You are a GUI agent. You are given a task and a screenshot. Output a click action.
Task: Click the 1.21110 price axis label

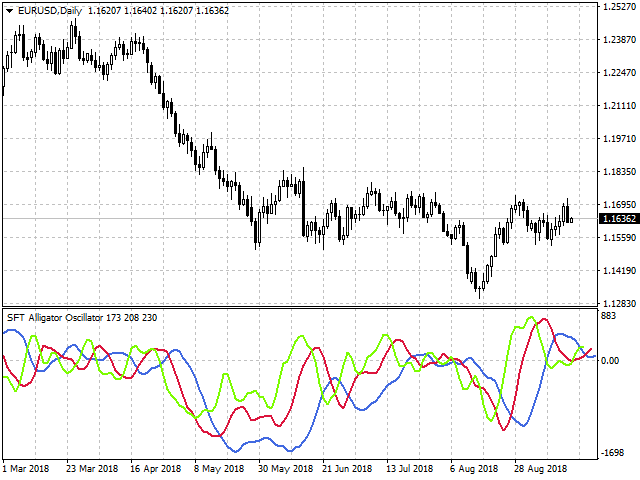coord(619,106)
